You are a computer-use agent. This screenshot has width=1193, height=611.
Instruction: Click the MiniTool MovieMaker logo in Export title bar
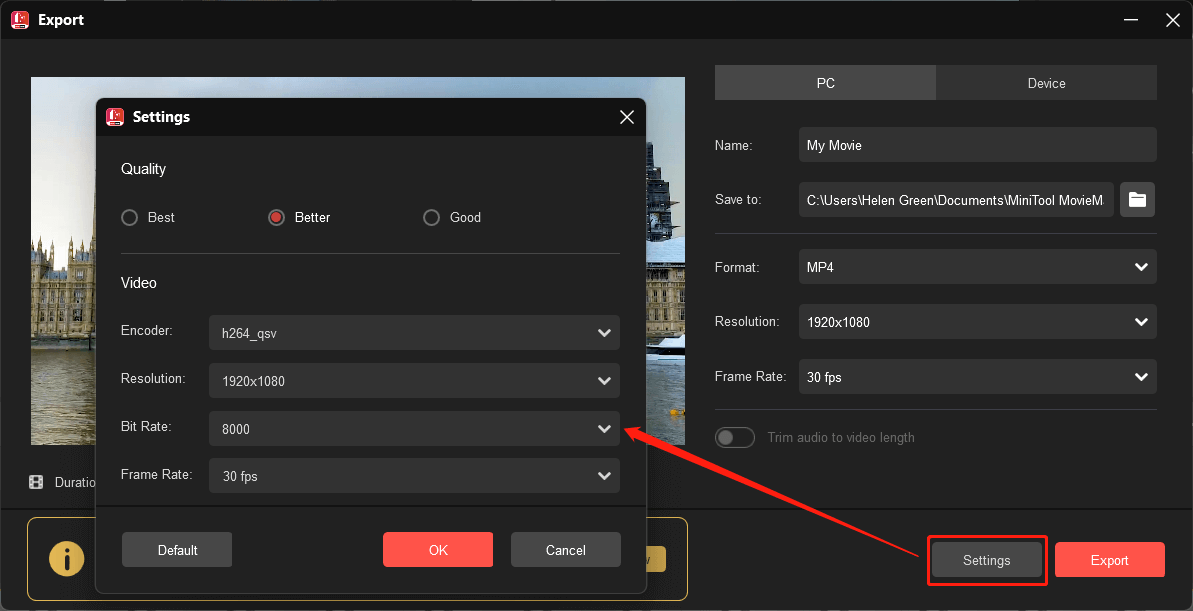pyautogui.click(x=20, y=20)
